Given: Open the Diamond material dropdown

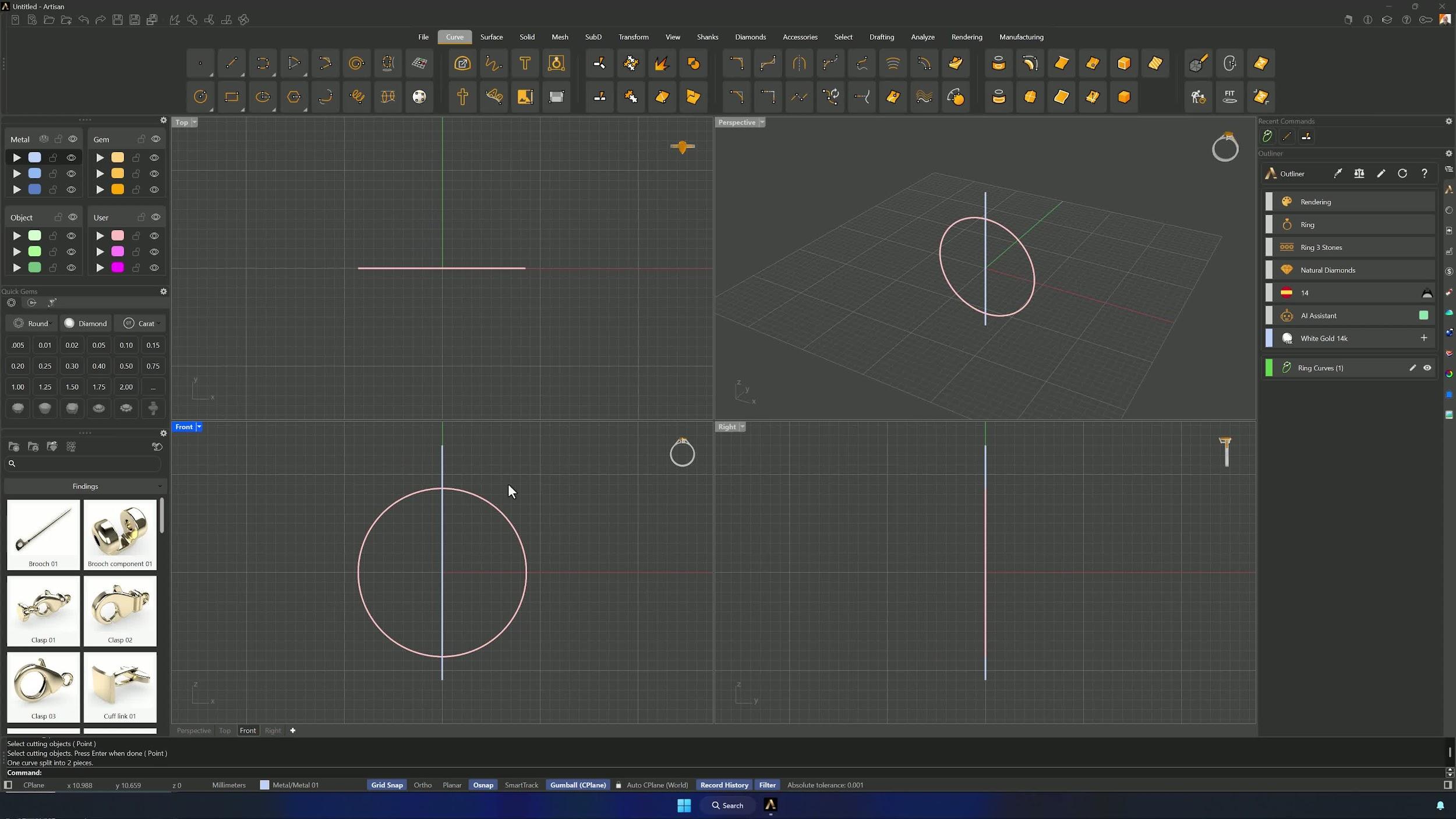Looking at the screenshot, I should pos(86,323).
